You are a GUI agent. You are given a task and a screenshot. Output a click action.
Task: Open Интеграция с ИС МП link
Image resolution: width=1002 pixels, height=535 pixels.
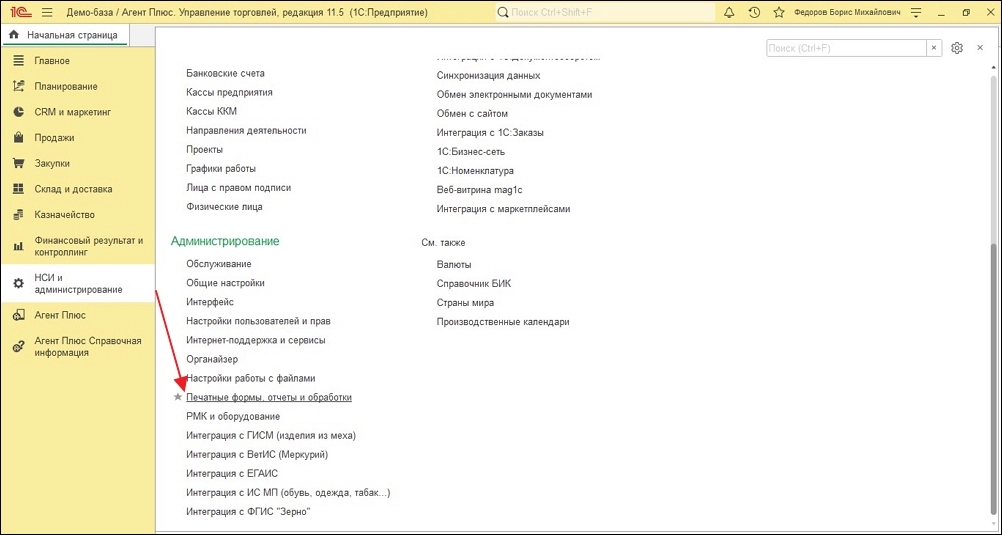pos(288,493)
